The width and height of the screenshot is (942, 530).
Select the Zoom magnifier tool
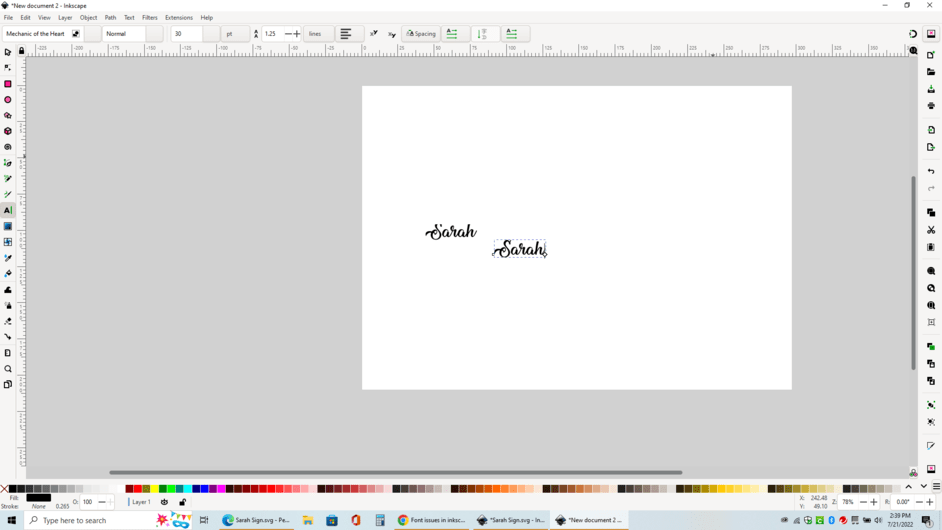8,369
